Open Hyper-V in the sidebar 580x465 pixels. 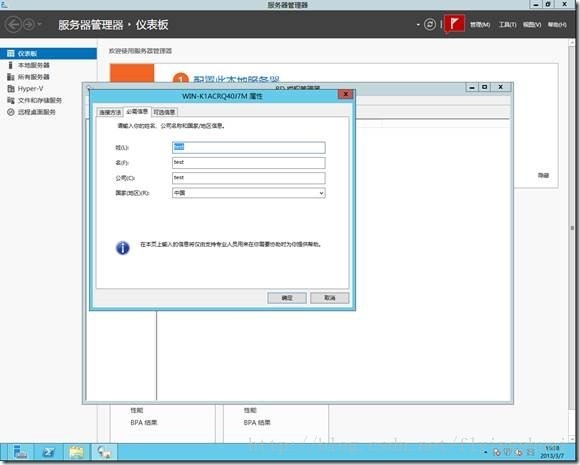[x=30, y=89]
